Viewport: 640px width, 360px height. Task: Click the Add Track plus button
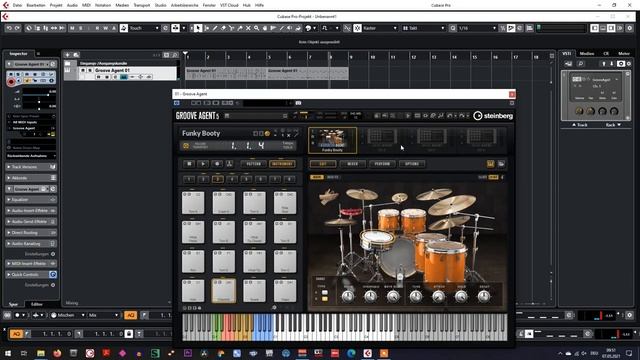tap(67, 55)
